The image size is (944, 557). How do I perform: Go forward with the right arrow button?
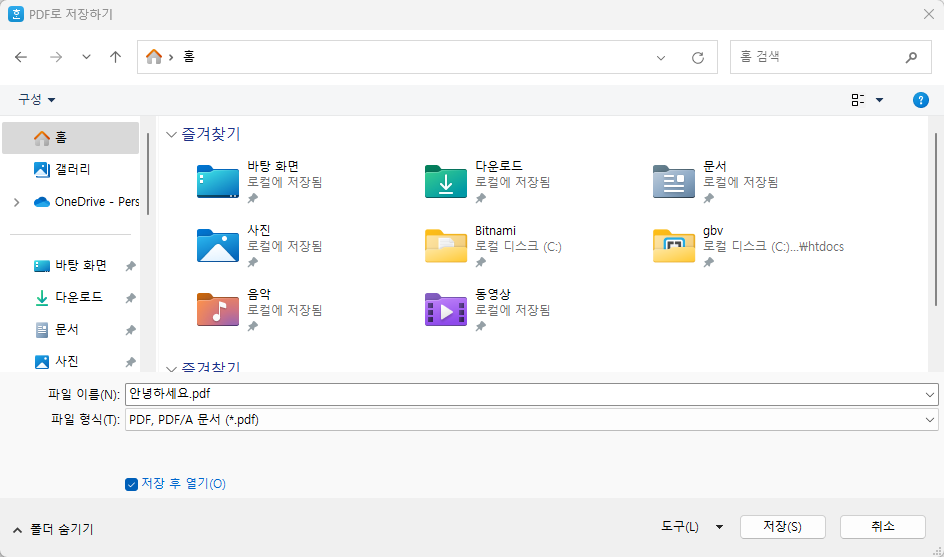pos(56,57)
